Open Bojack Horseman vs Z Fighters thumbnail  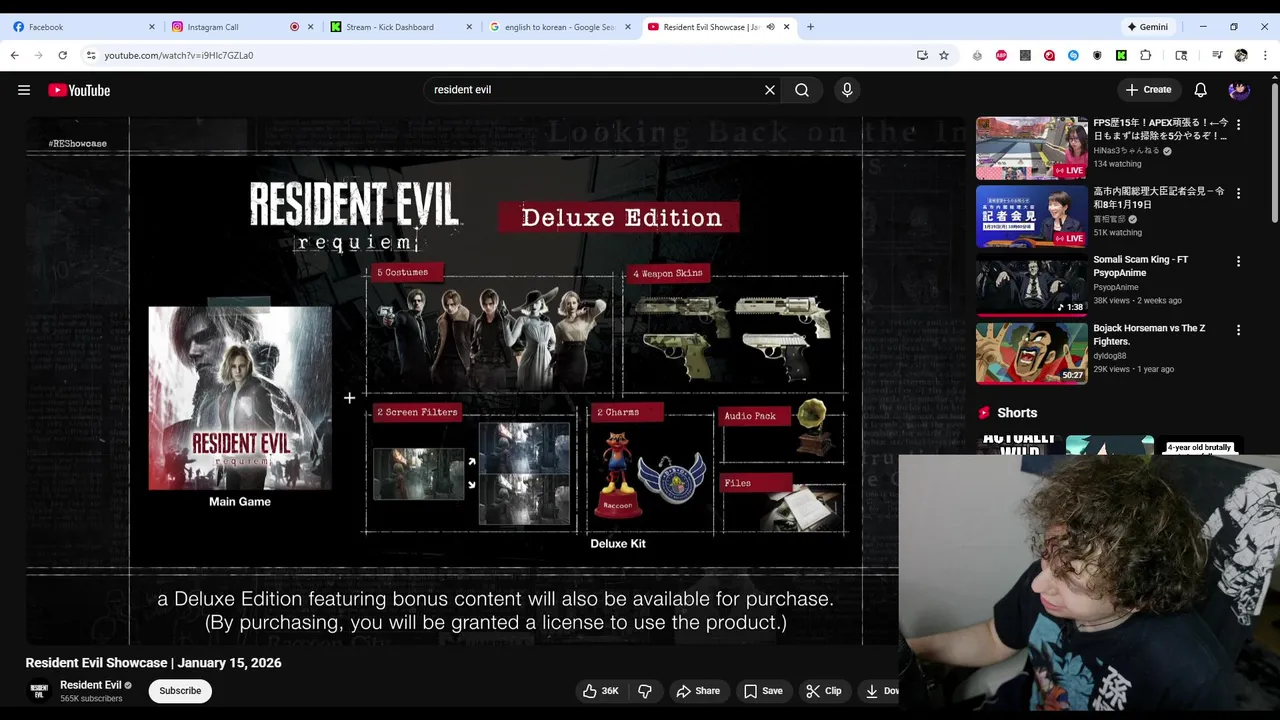click(x=1032, y=353)
